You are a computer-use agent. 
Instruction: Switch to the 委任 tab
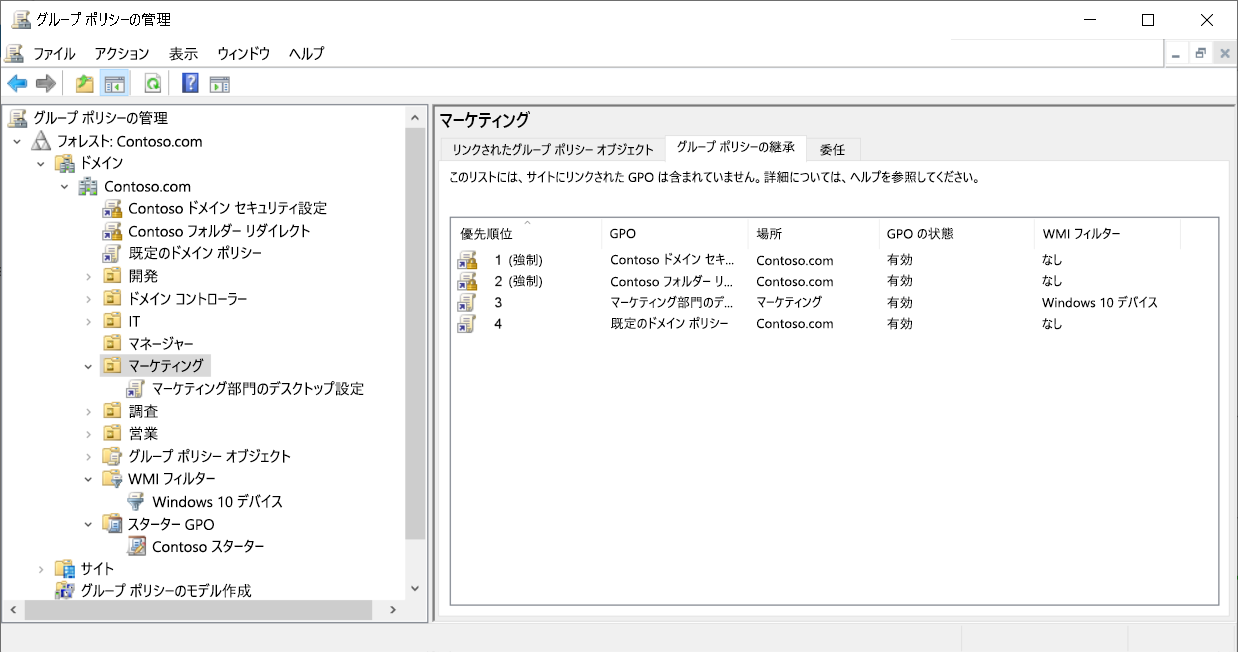click(833, 149)
